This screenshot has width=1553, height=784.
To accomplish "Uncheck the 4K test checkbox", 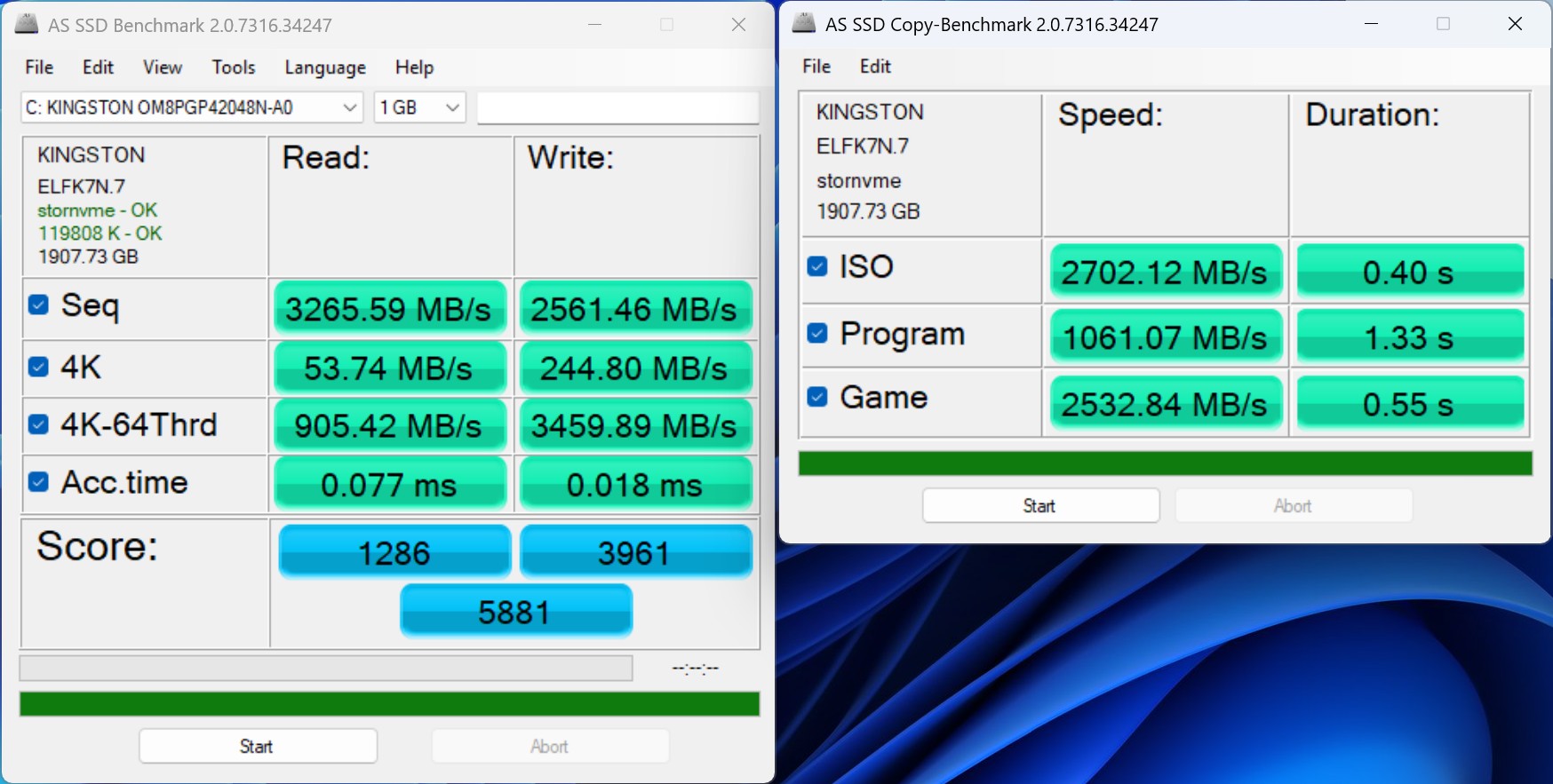I will click(38, 367).
